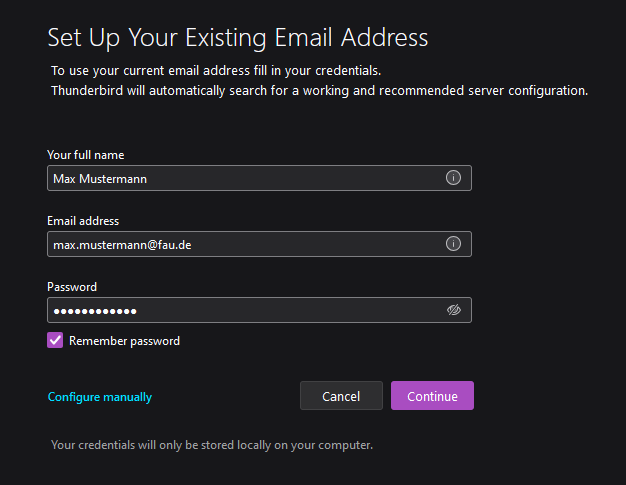Show password using the crossed-eye icon
Screen dimensions: 626x485
coord(453,310)
